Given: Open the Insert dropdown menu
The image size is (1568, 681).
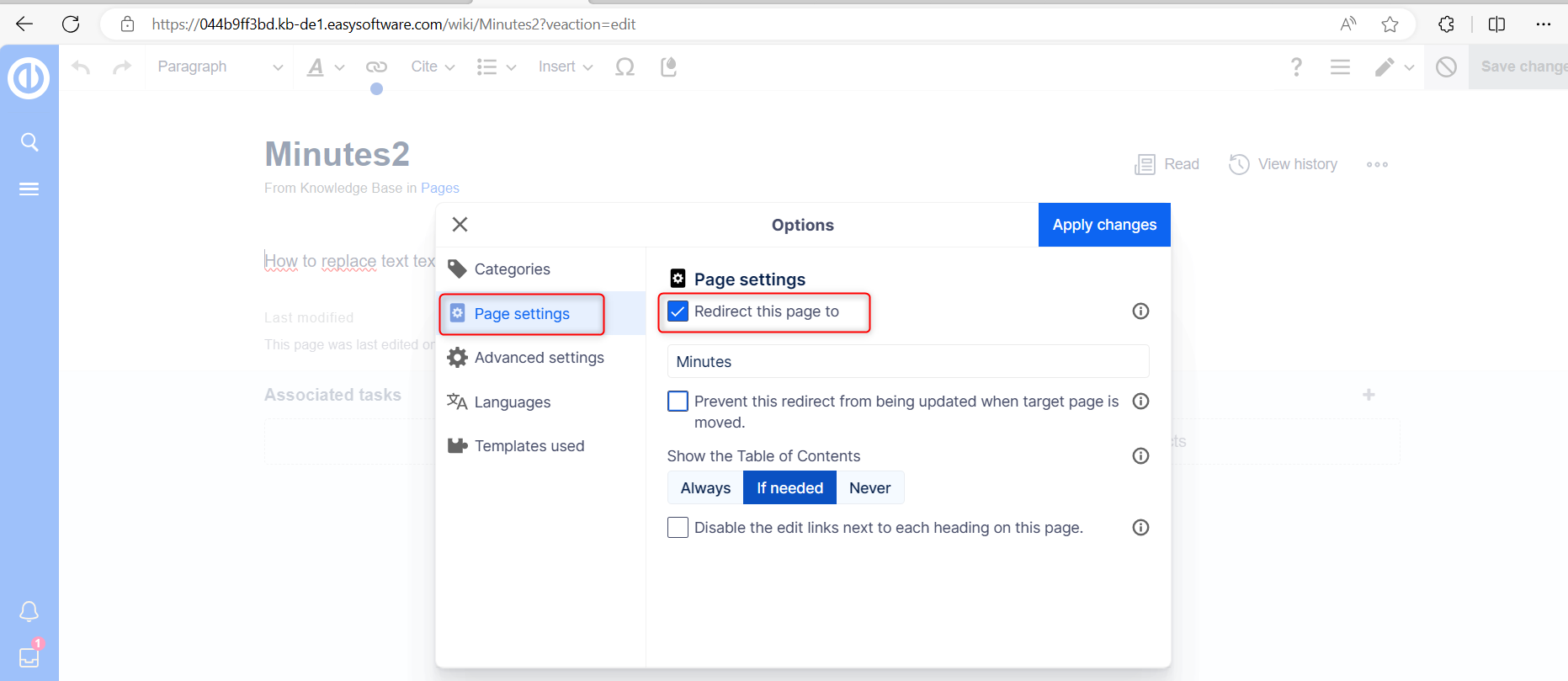Looking at the screenshot, I should tap(566, 67).
